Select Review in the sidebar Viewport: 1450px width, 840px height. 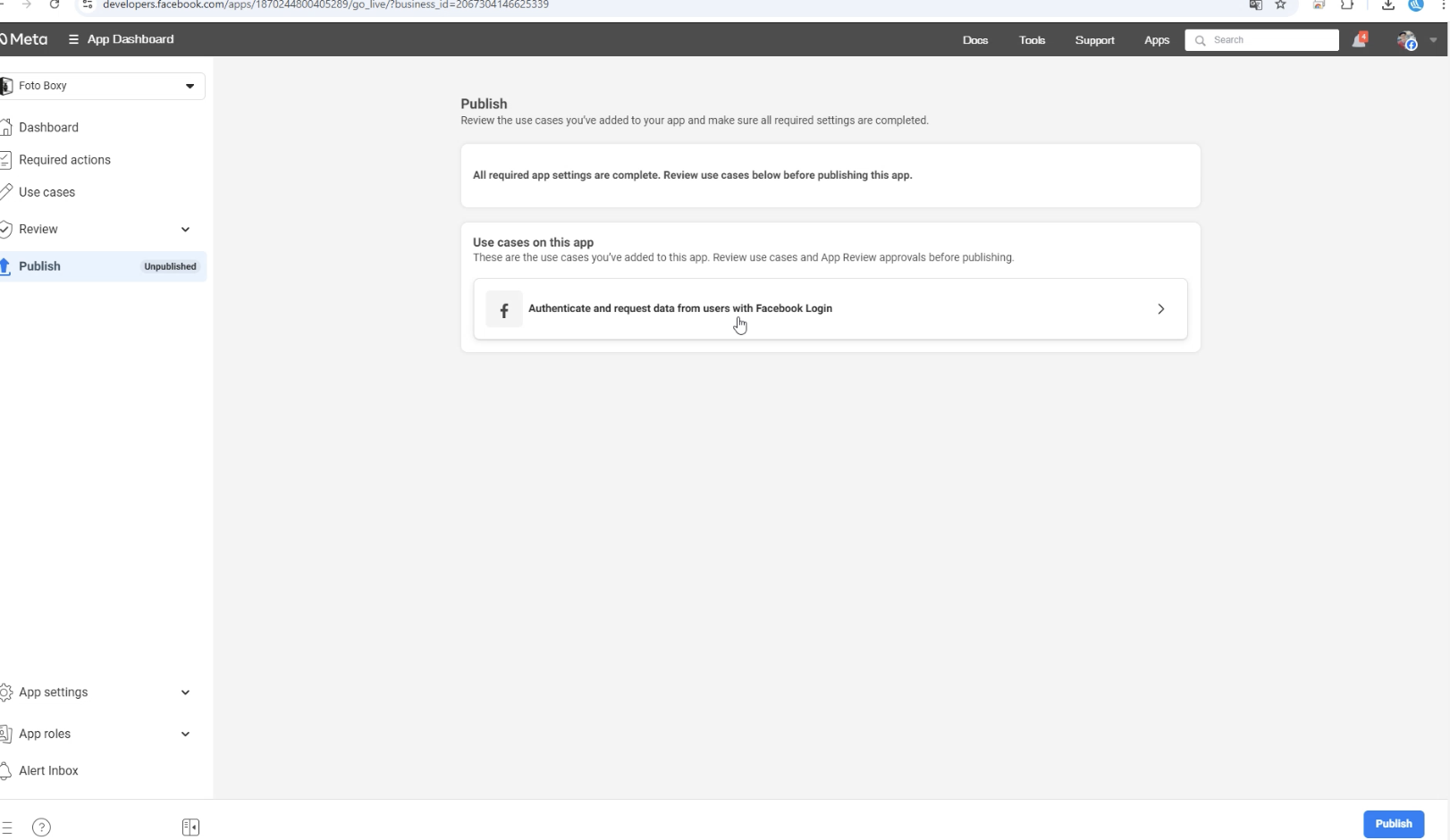tap(38, 230)
